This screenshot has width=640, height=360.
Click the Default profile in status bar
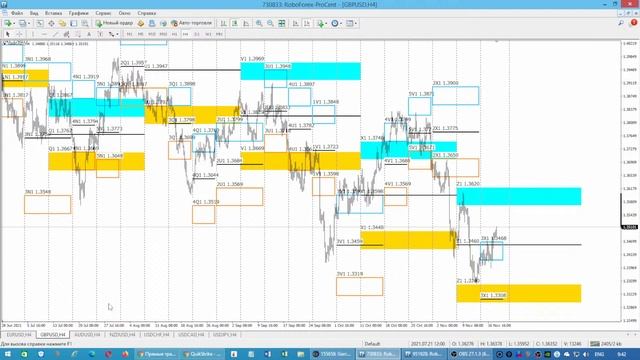click(x=372, y=344)
